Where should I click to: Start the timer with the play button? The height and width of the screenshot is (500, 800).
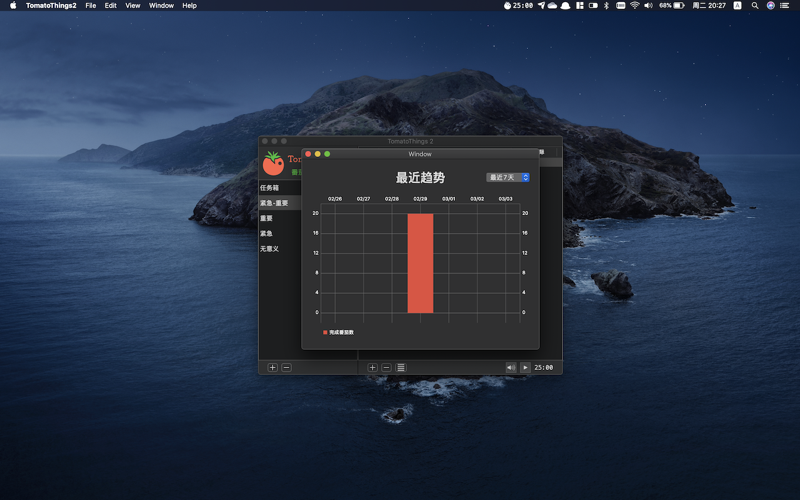(525, 367)
